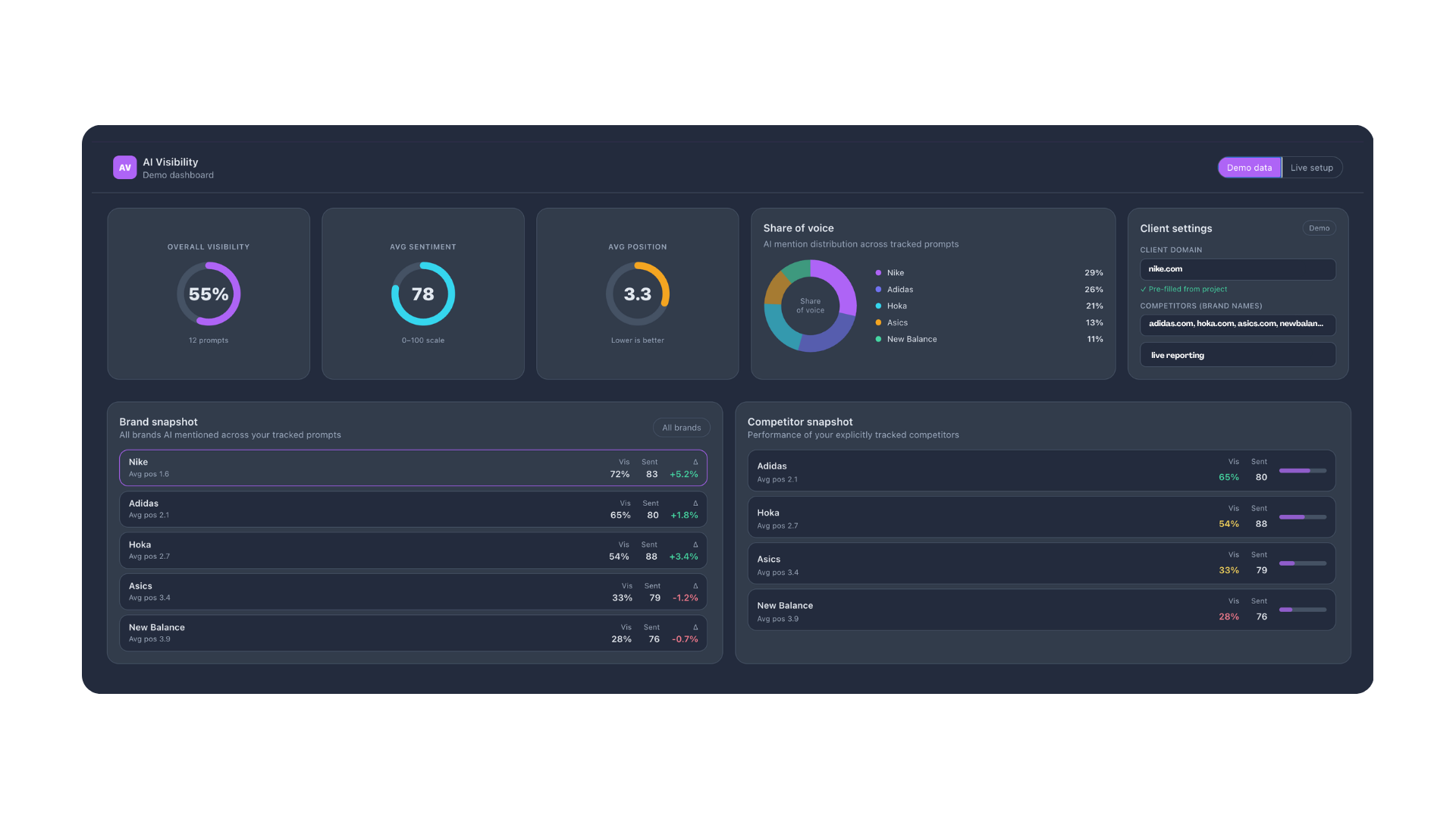
Task: Click the Asics visibility bar in Competitor snapshot
Action: tap(1303, 563)
